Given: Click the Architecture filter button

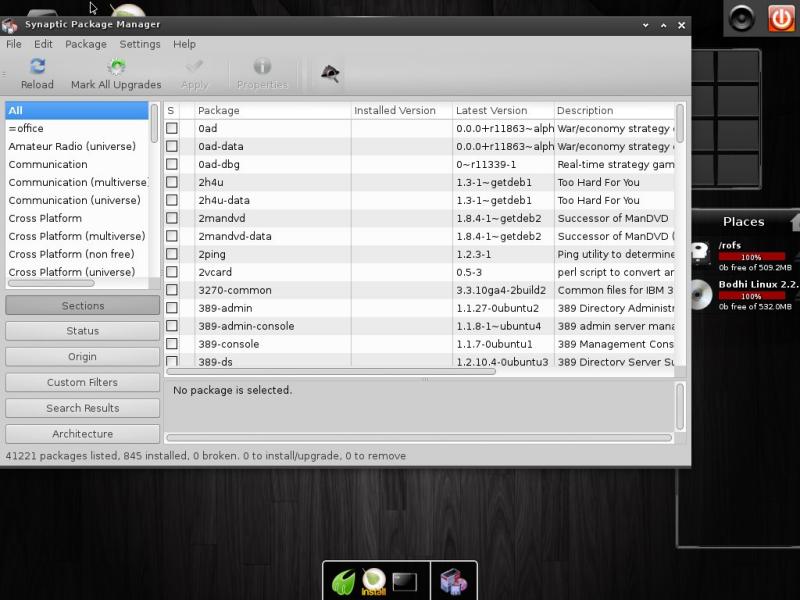Looking at the screenshot, I should click(83, 434).
